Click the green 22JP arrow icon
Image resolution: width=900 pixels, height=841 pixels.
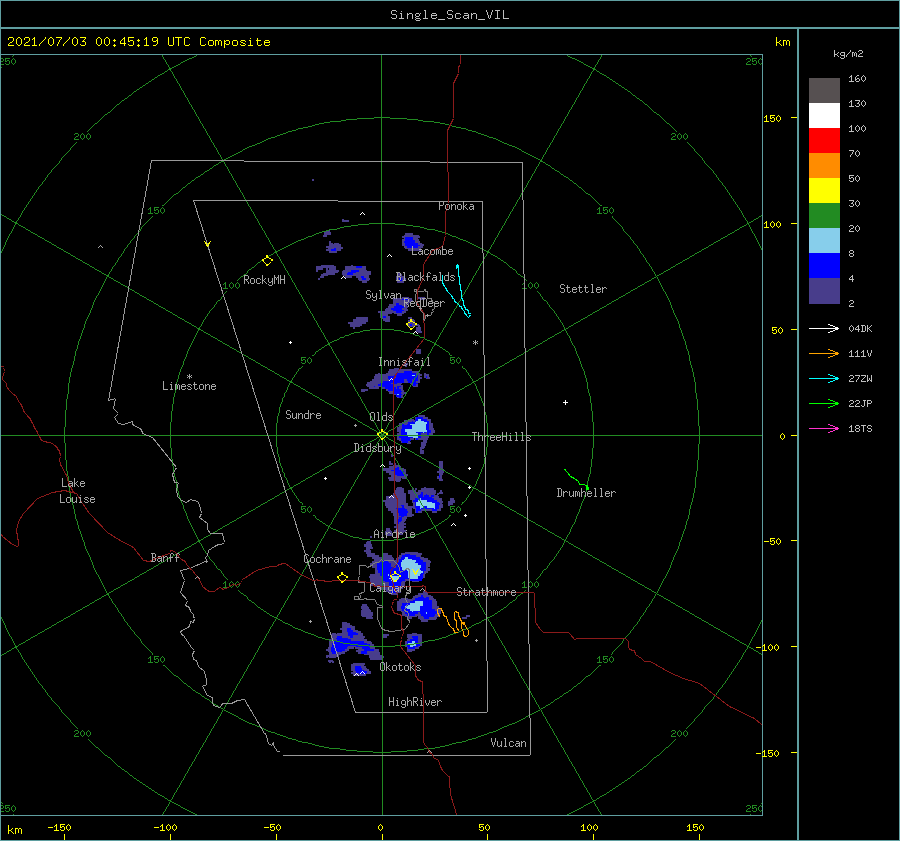pos(824,404)
